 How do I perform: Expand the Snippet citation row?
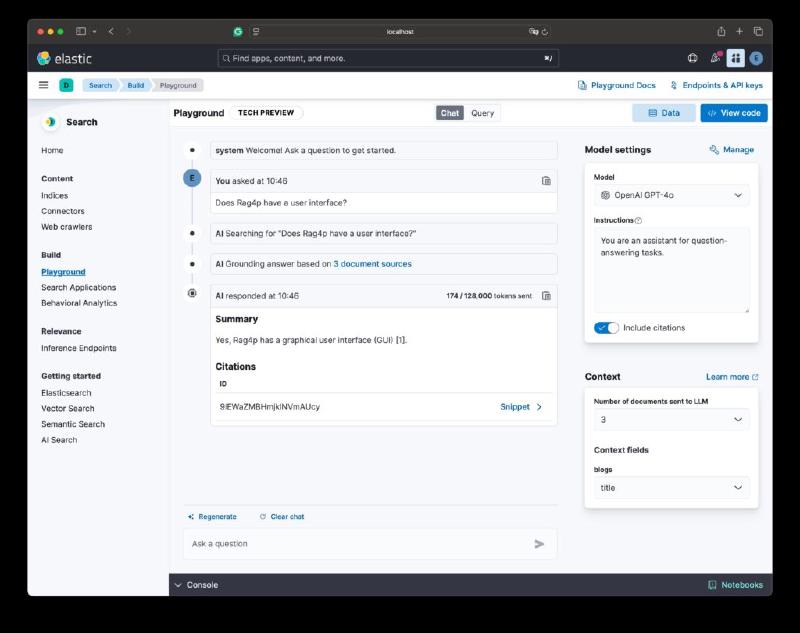click(x=521, y=407)
